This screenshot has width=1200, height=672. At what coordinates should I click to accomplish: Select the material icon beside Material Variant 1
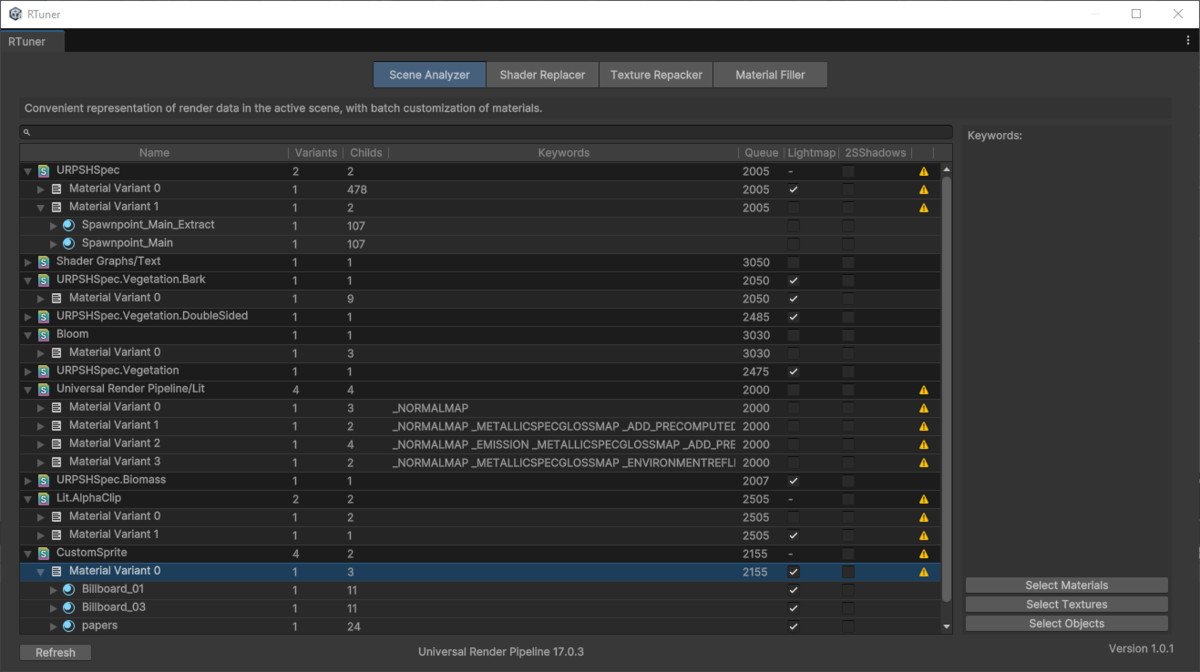point(56,206)
